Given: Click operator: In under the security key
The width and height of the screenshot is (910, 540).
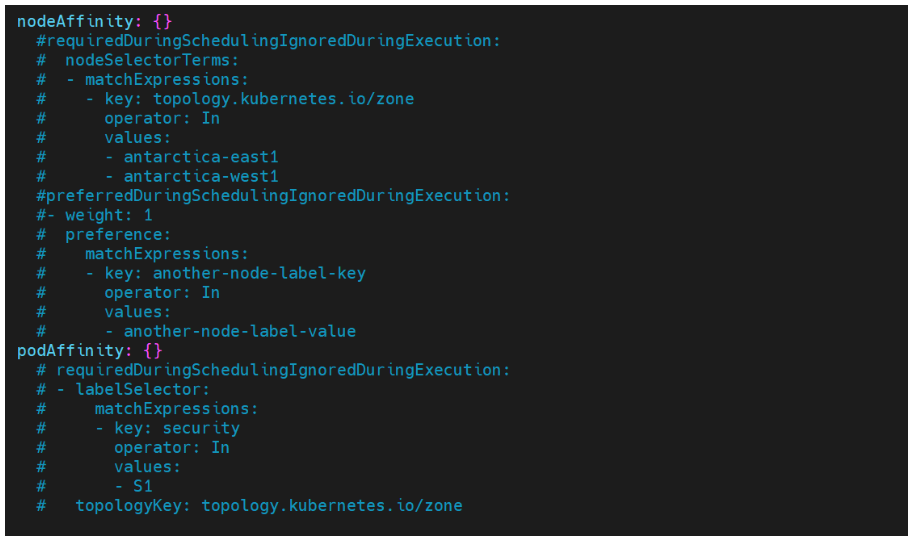Looking at the screenshot, I should [172, 448].
